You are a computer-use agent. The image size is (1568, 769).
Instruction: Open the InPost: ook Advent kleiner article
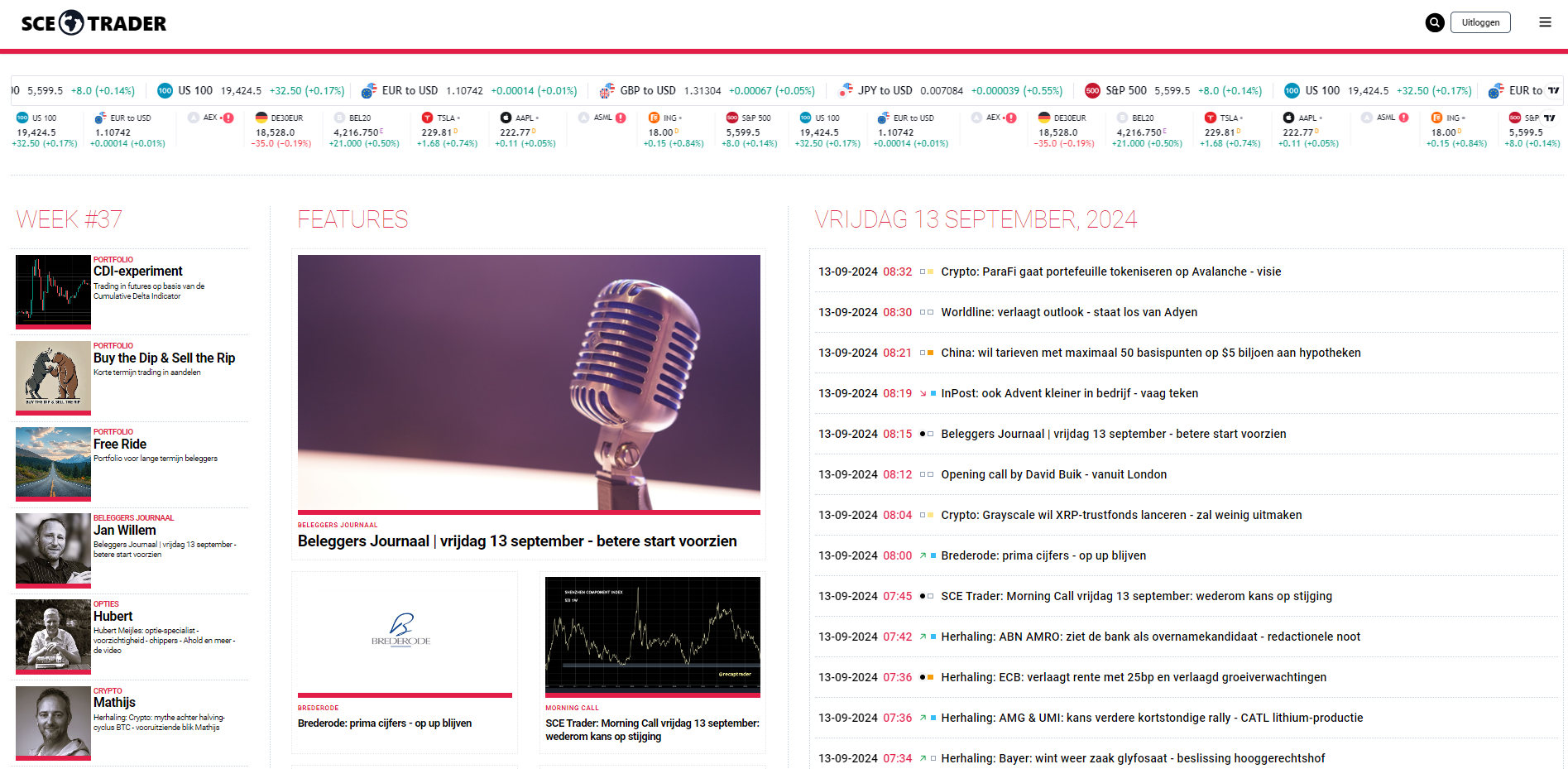(x=1070, y=393)
